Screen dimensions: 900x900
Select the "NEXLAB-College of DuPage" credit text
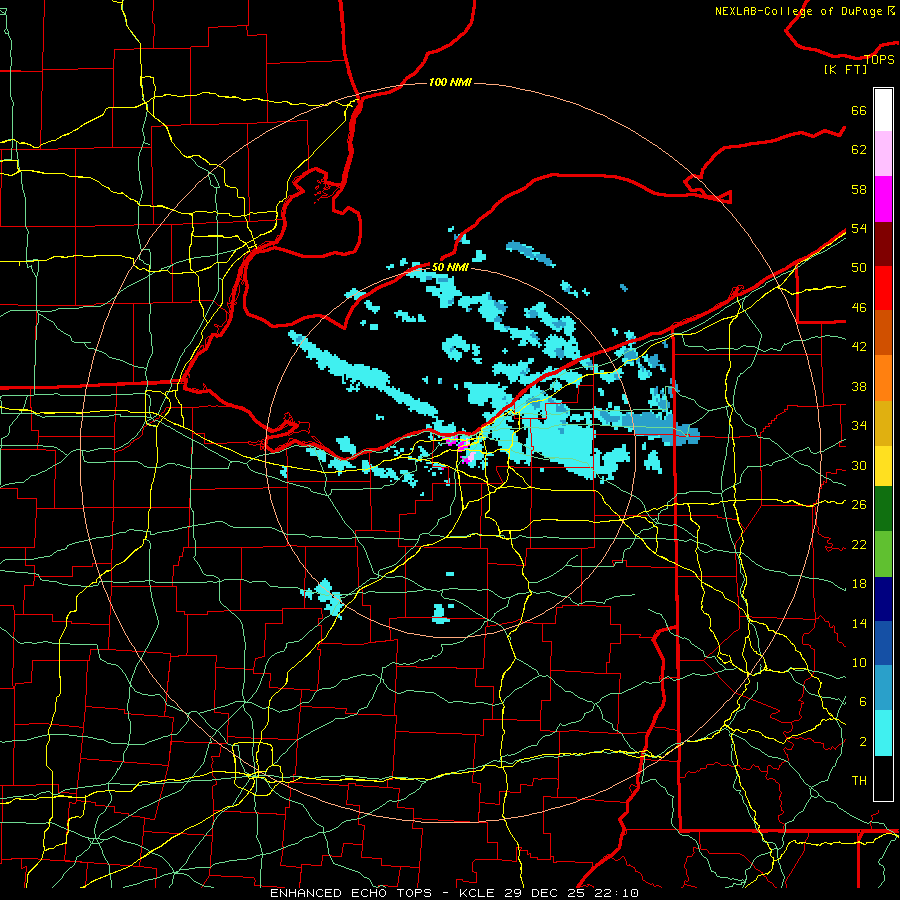point(798,11)
